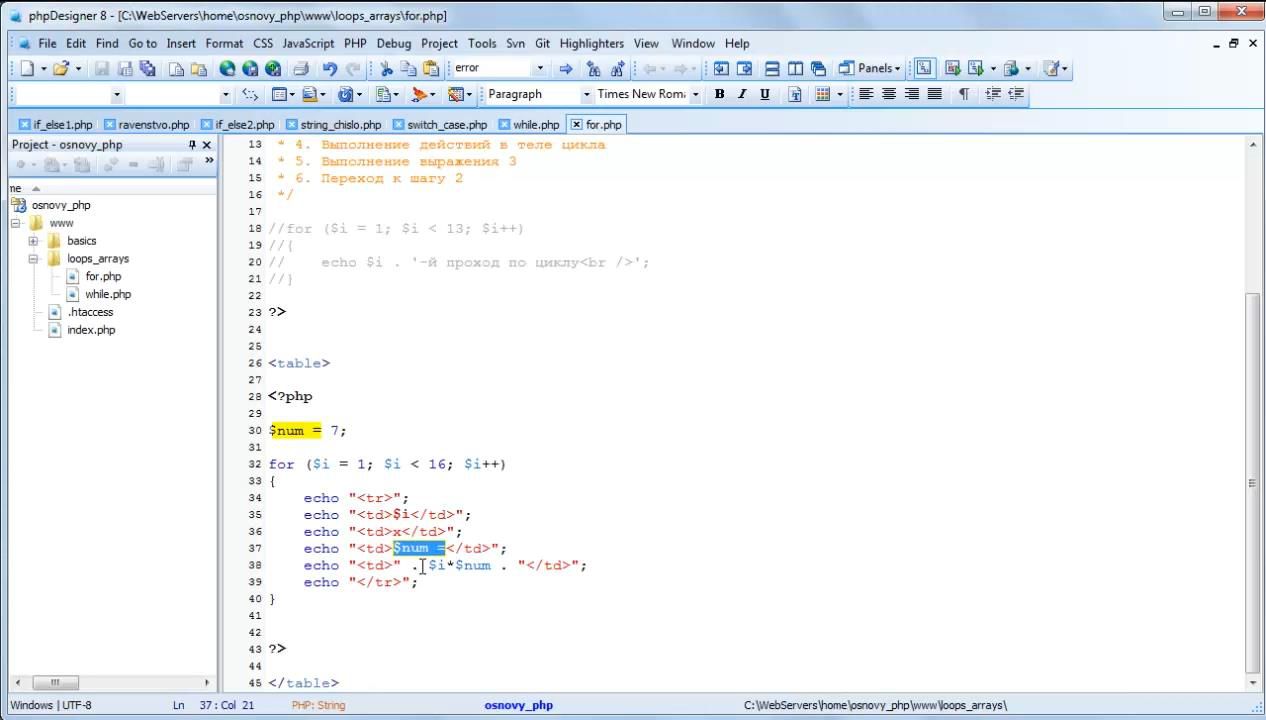Image resolution: width=1266 pixels, height=720 pixels.
Task: Click the Insert font tag icon
Action: (x=795, y=94)
